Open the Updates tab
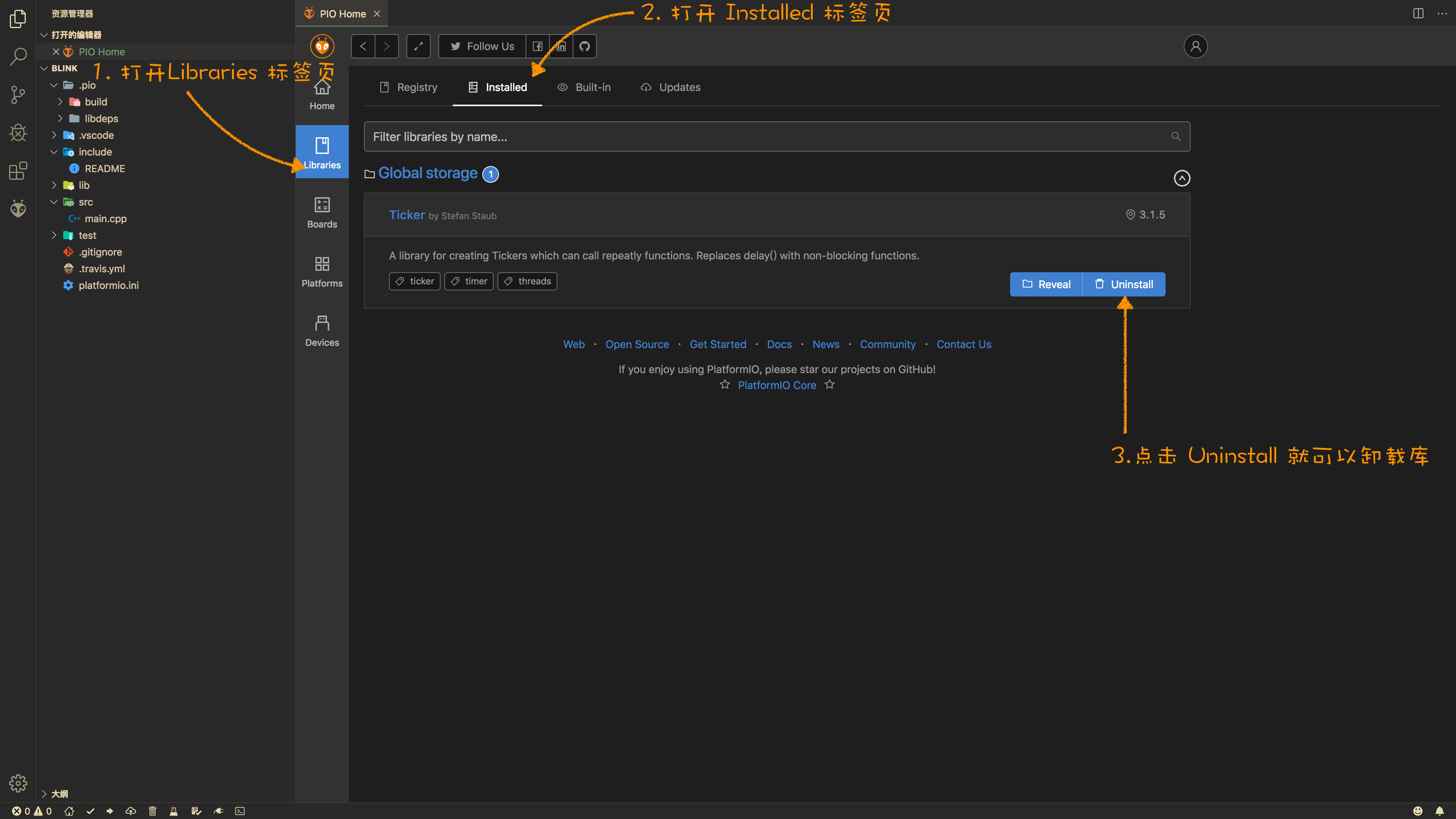1456x819 pixels. [x=670, y=87]
